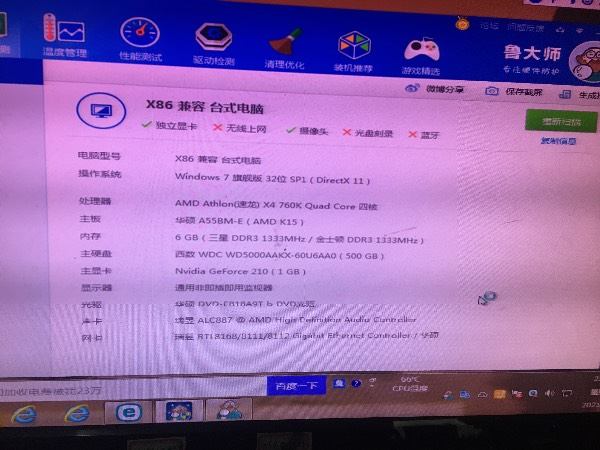Click the 鲁大师 mascot avatar
Image resolution: width=600 pixels, height=450 pixels.
coord(585,62)
